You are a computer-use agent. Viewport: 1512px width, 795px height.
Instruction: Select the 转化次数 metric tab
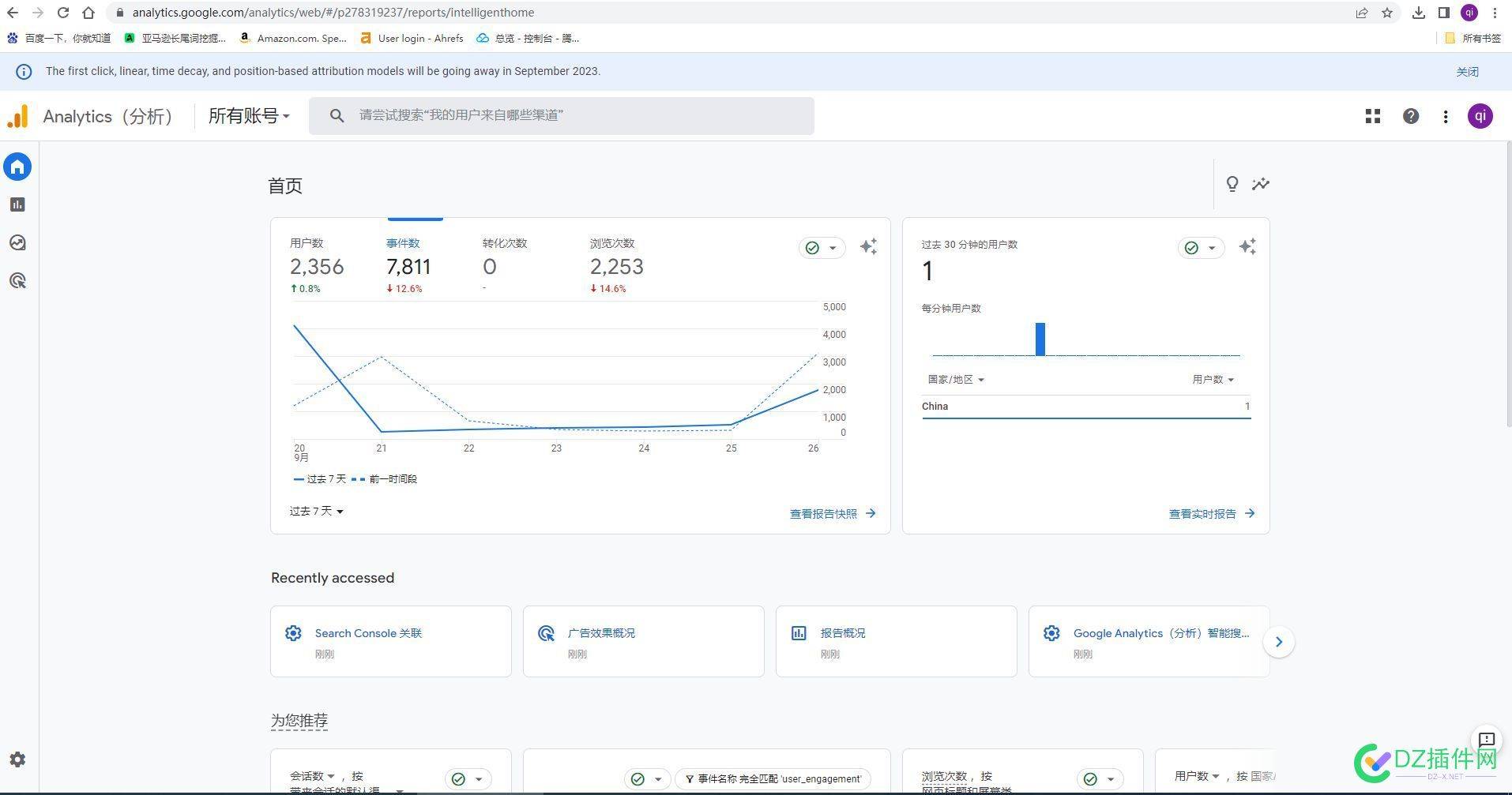coord(505,265)
